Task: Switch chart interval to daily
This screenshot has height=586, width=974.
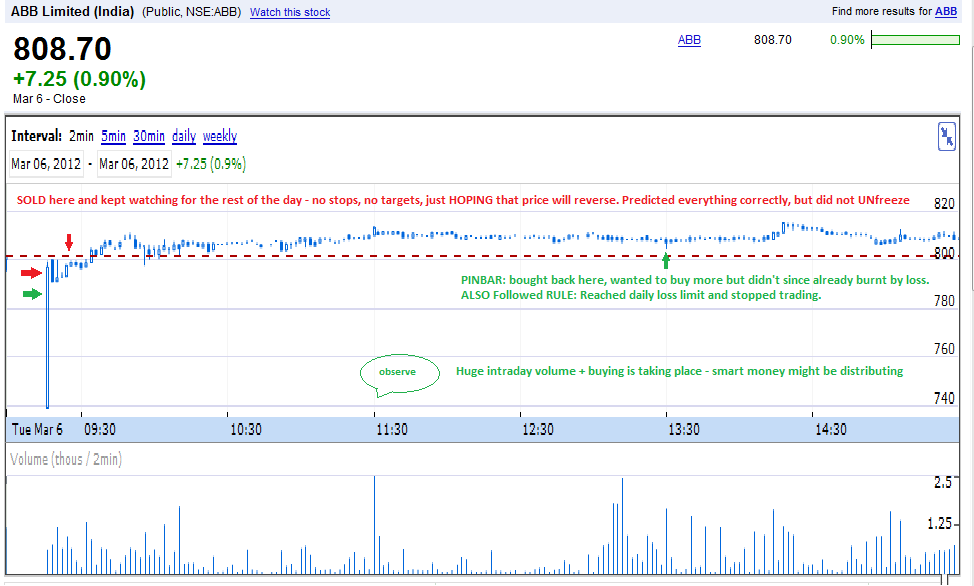Action: [184, 136]
